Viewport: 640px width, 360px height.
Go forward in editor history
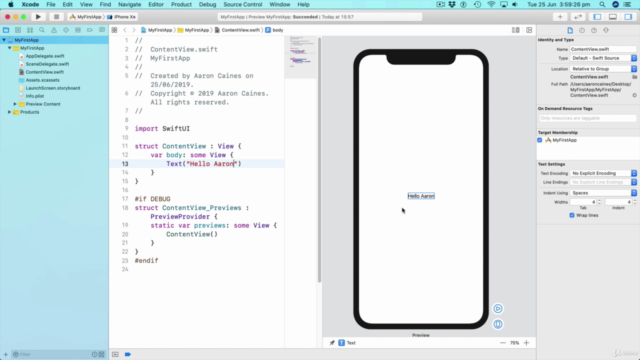pos(134,30)
